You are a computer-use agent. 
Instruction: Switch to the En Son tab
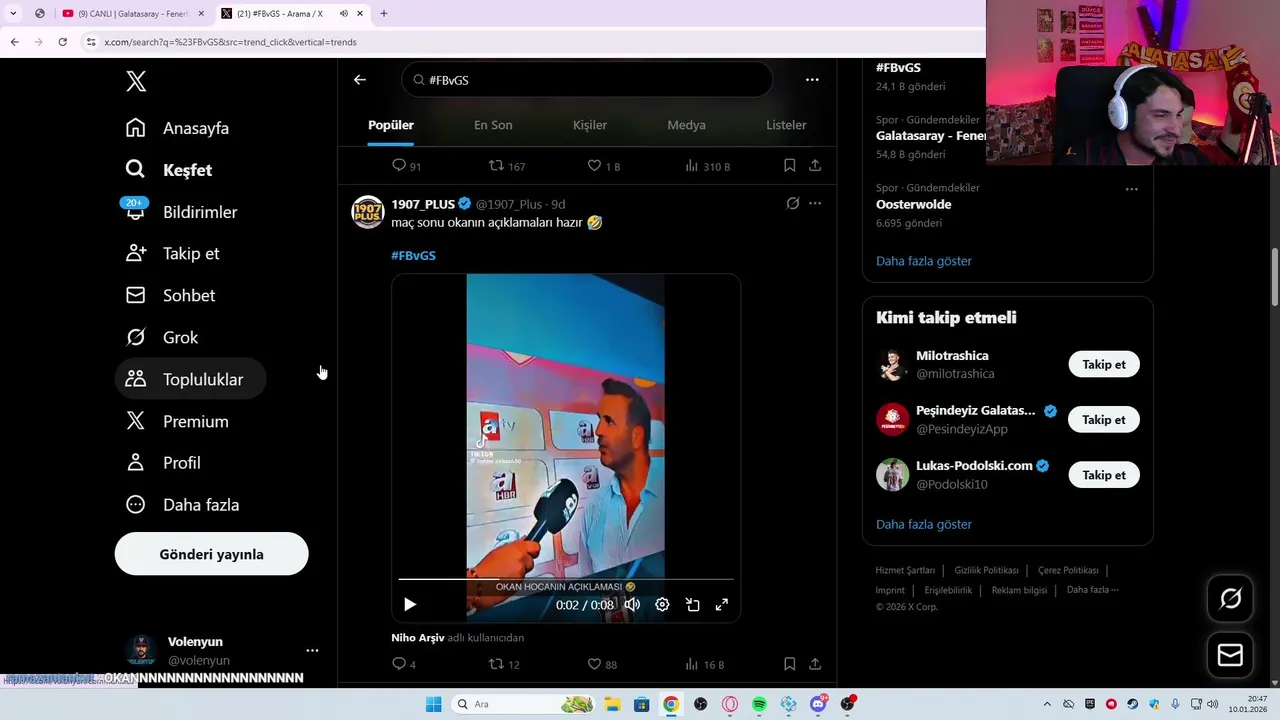[x=493, y=125]
